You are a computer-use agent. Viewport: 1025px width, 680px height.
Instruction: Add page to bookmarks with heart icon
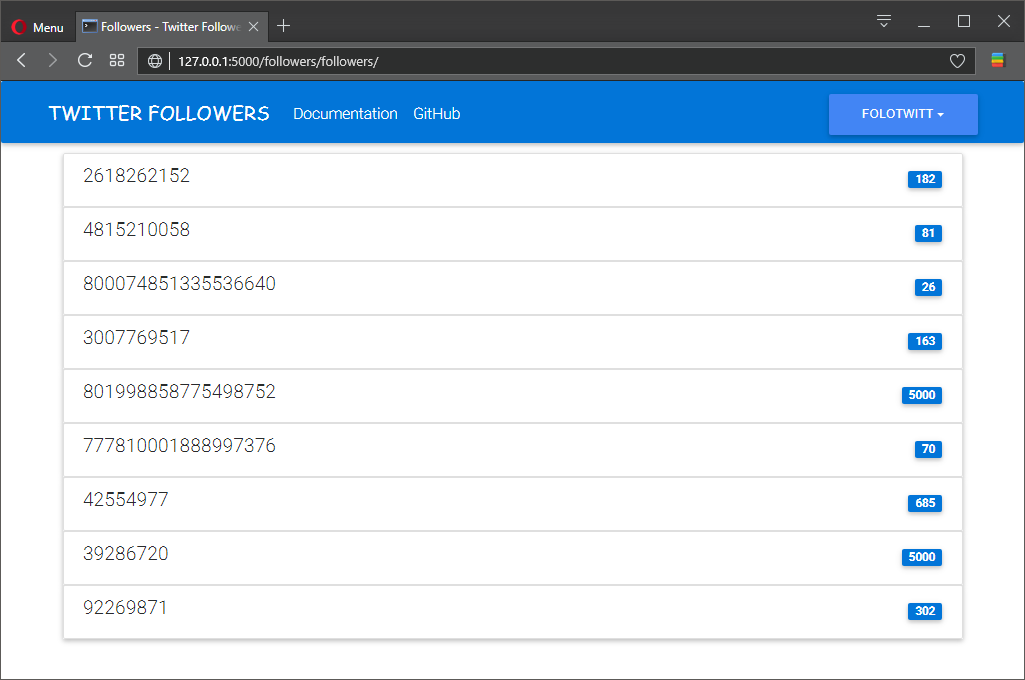point(957,61)
